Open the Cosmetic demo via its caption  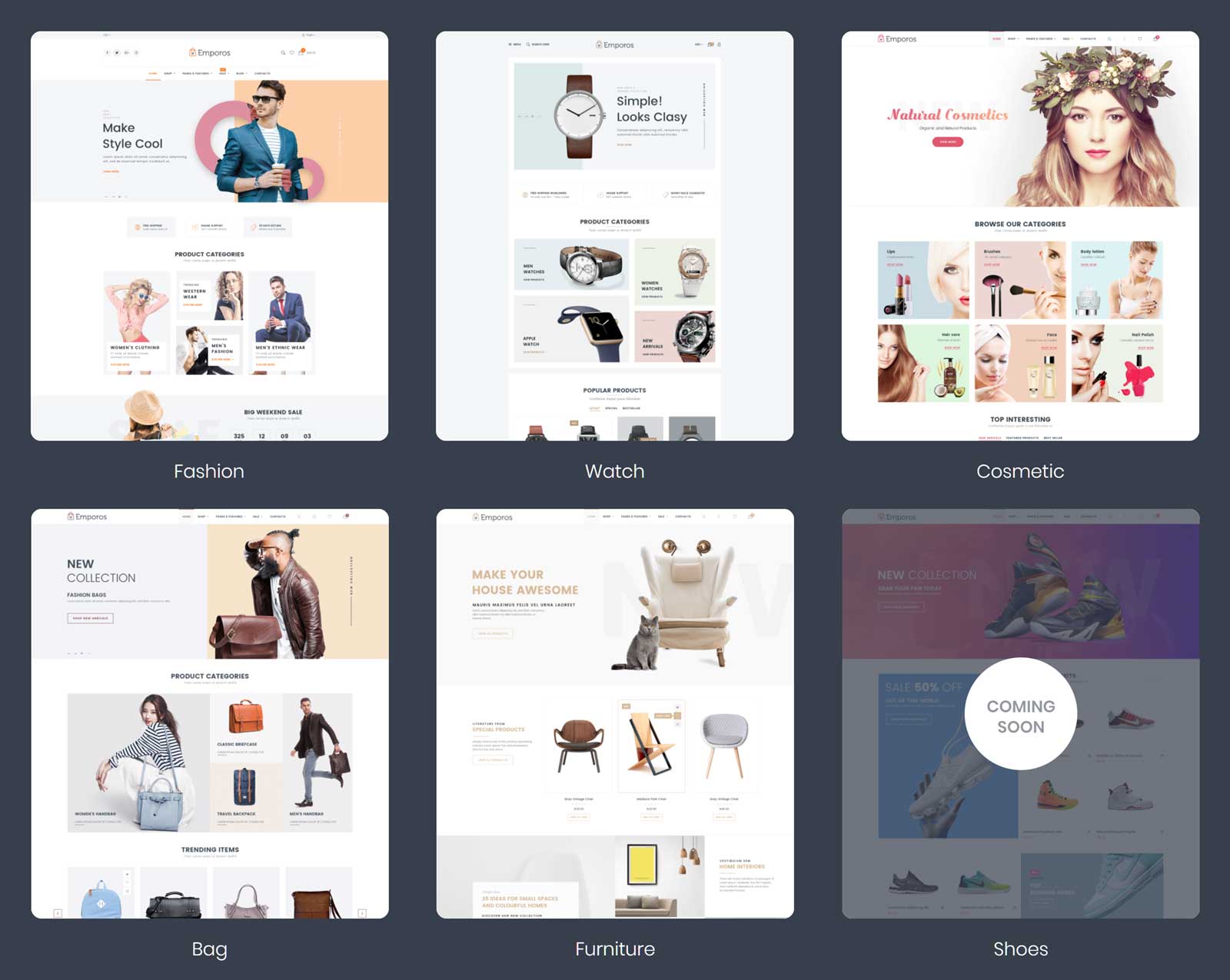tap(1020, 471)
